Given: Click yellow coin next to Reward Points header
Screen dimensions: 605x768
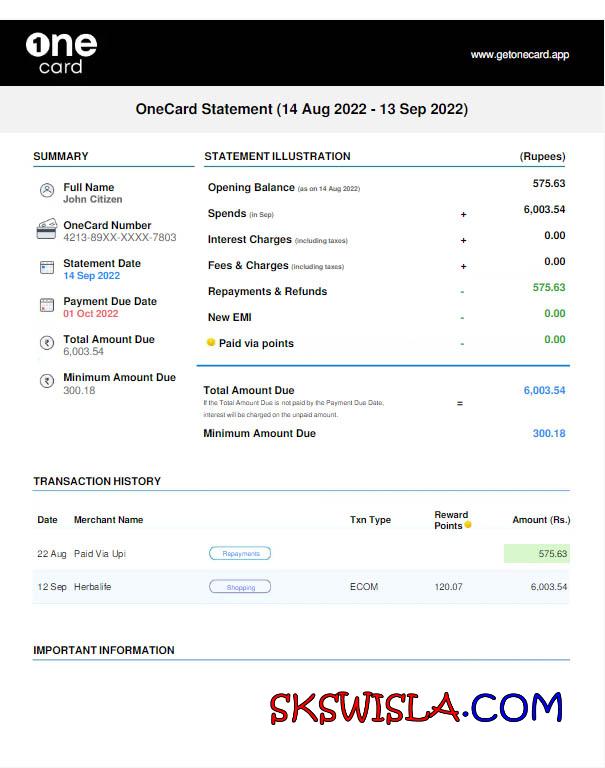Looking at the screenshot, I should (x=467, y=525).
